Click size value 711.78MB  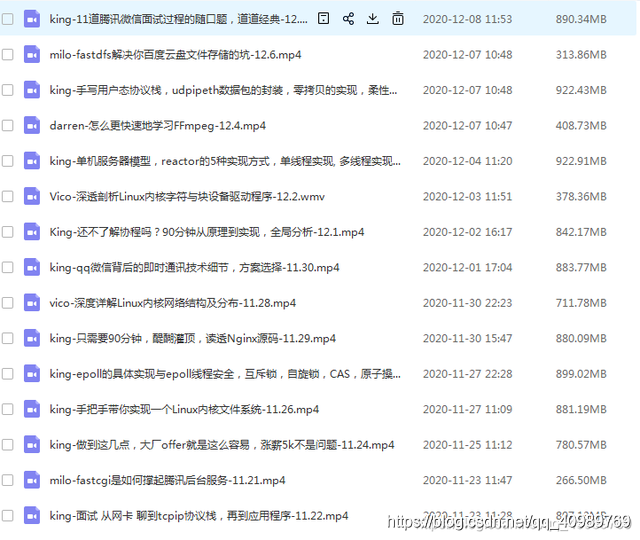point(581,303)
